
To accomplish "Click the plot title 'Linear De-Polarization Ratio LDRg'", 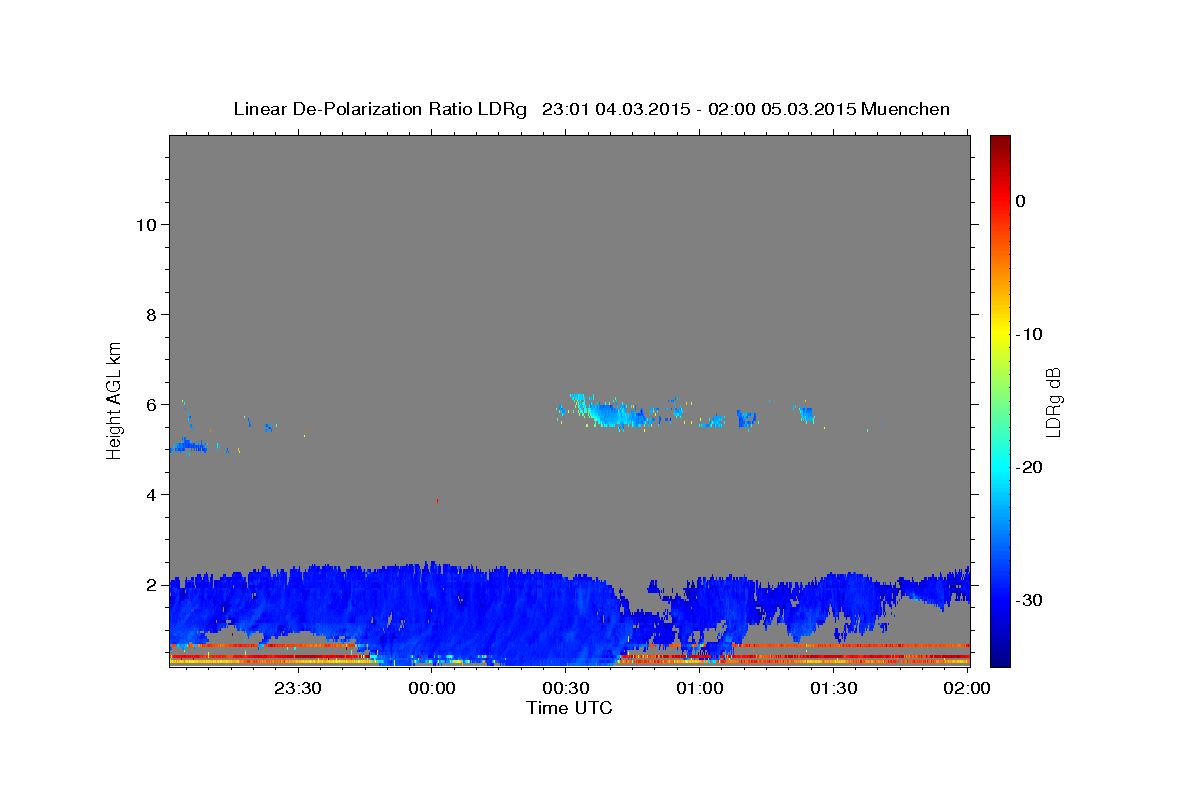I will click(379, 108).
